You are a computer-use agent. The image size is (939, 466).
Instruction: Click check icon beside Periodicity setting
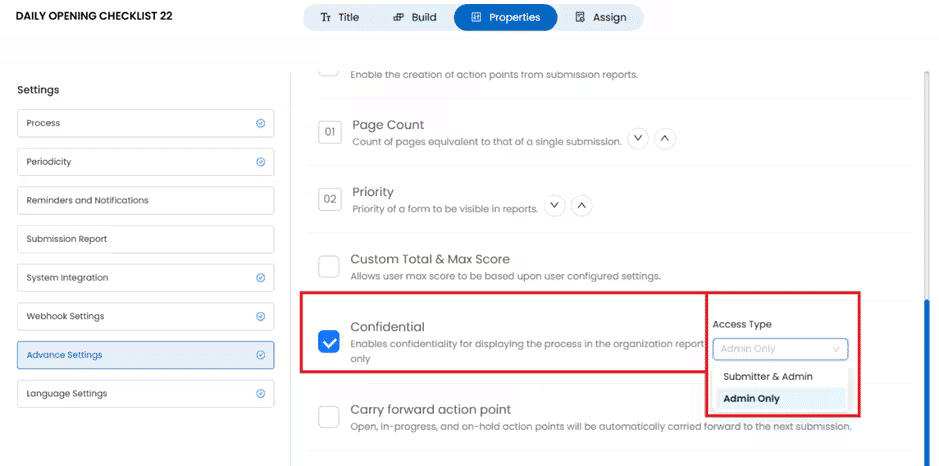pyautogui.click(x=260, y=162)
